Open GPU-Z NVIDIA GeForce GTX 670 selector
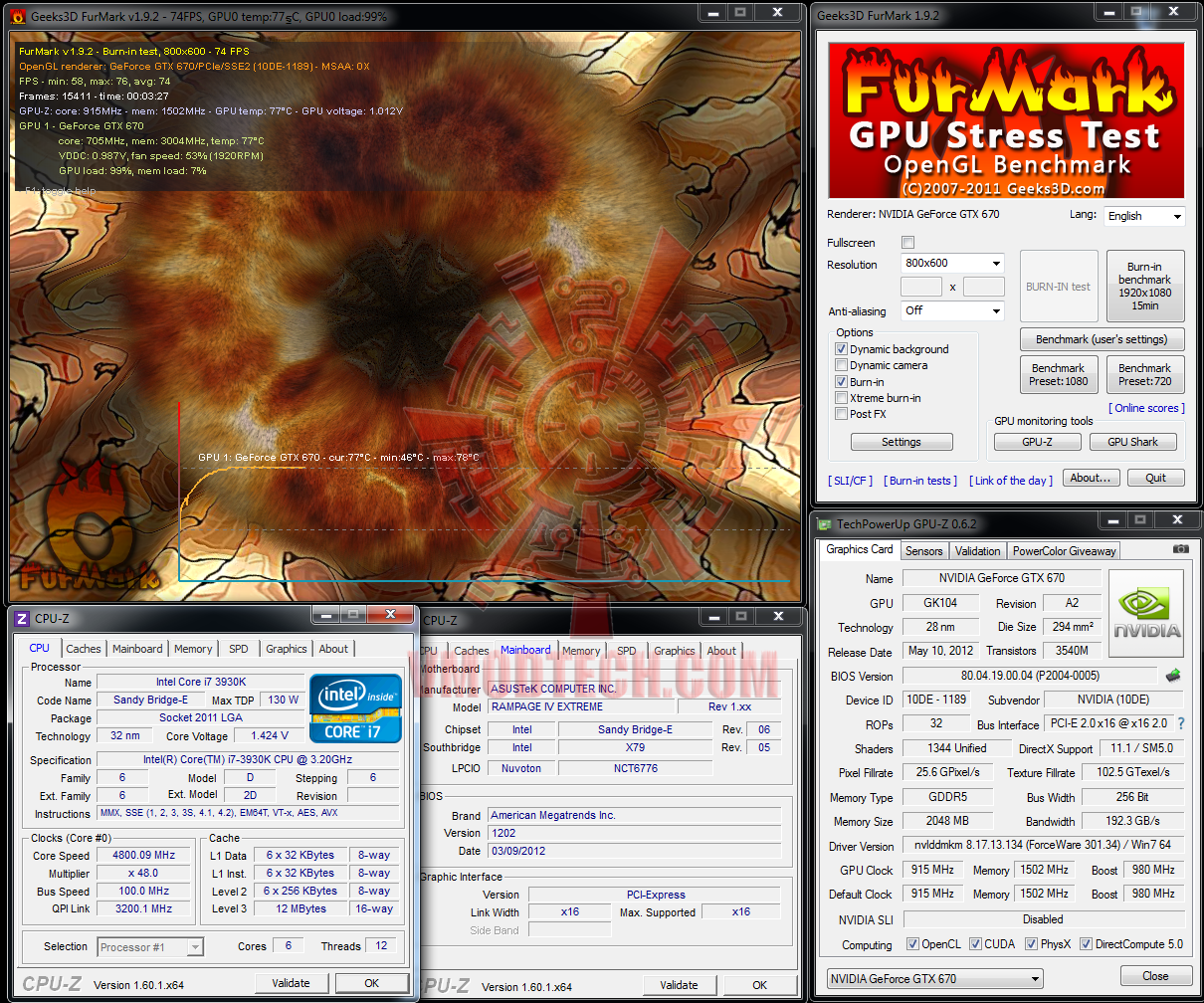 pos(934,978)
